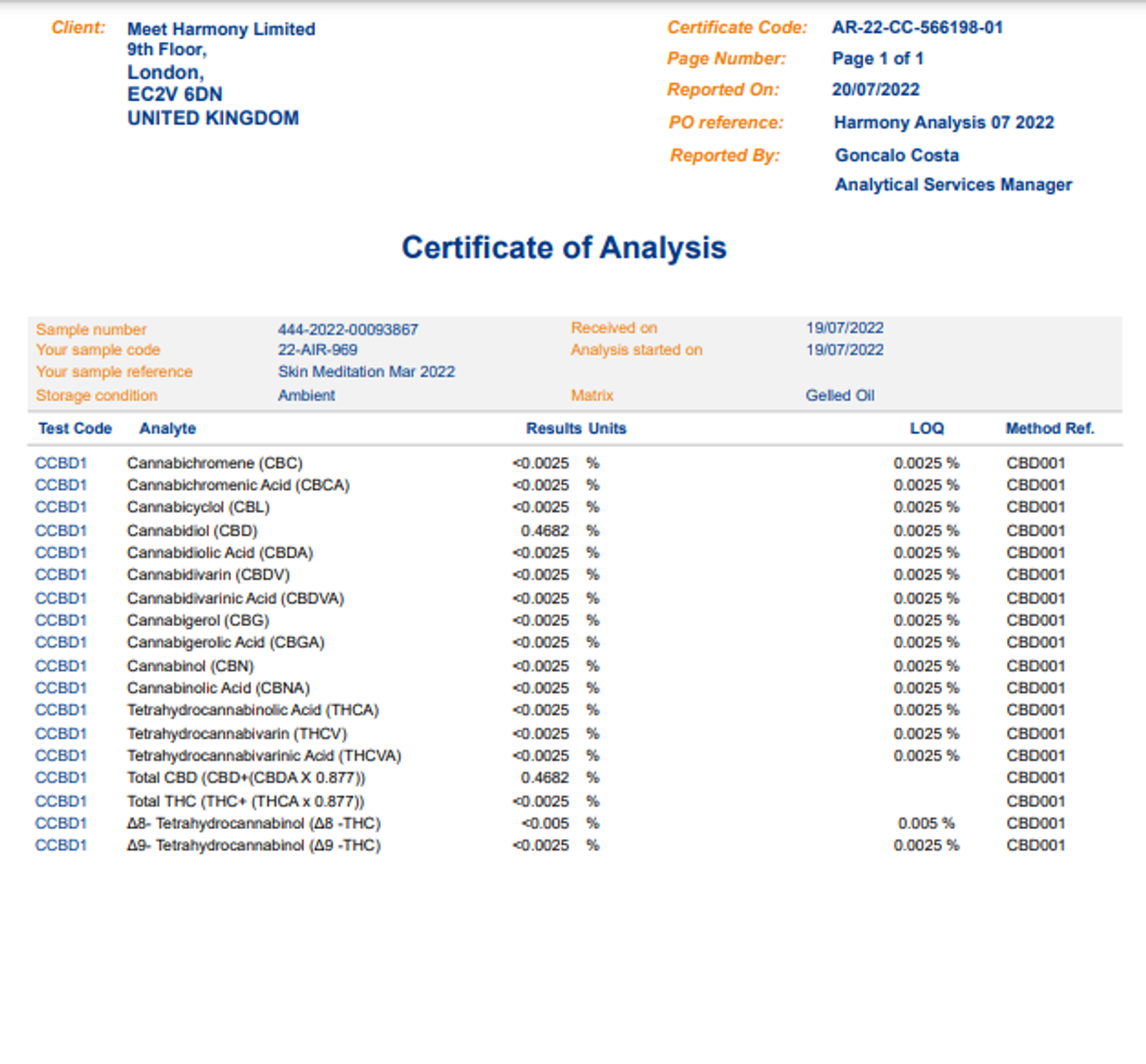Select the Cannabinol (CBN) analyte name

click(190, 666)
